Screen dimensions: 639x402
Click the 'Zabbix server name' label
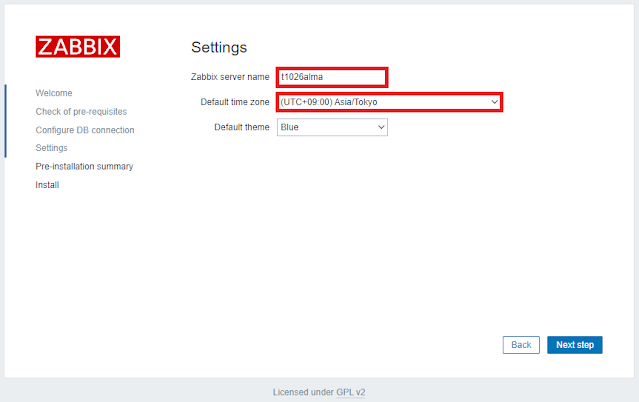[x=230, y=77]
